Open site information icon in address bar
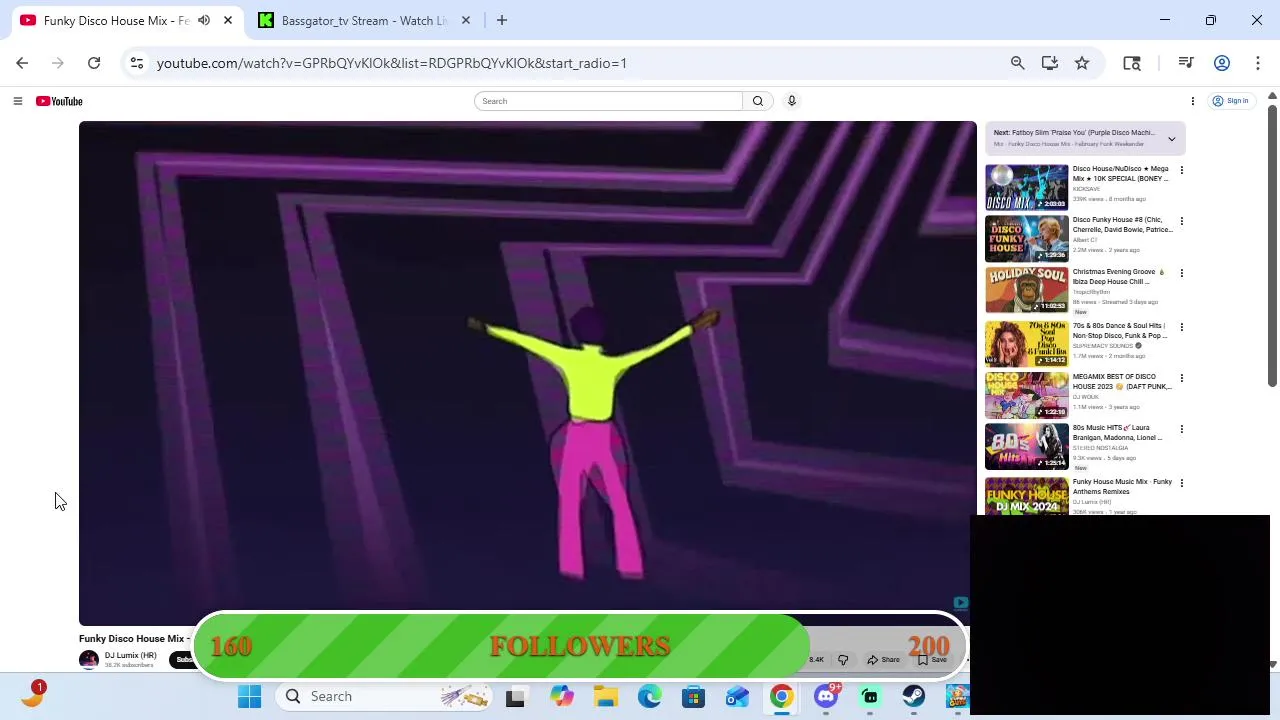Image resolution: width=1280 pixels, height=720 pixels. [137, 63]
